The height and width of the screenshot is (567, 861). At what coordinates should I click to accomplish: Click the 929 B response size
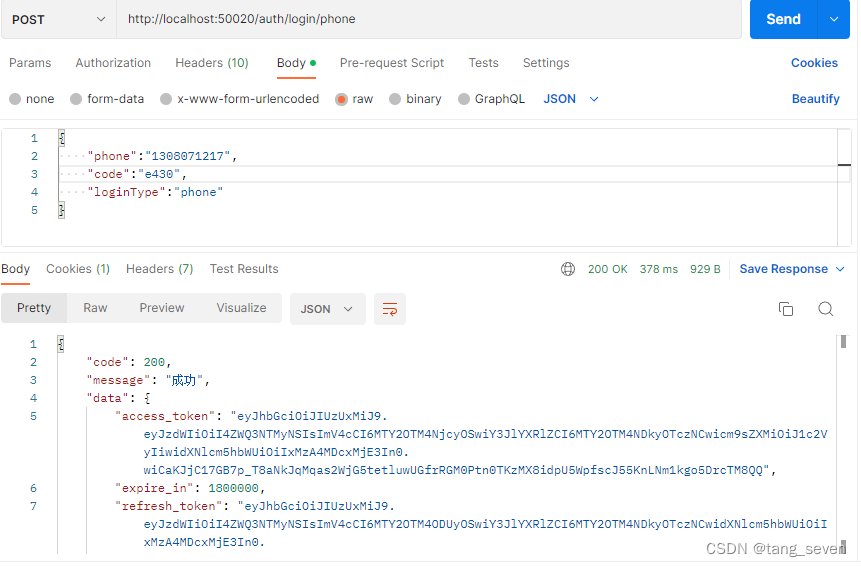(705, 269)
